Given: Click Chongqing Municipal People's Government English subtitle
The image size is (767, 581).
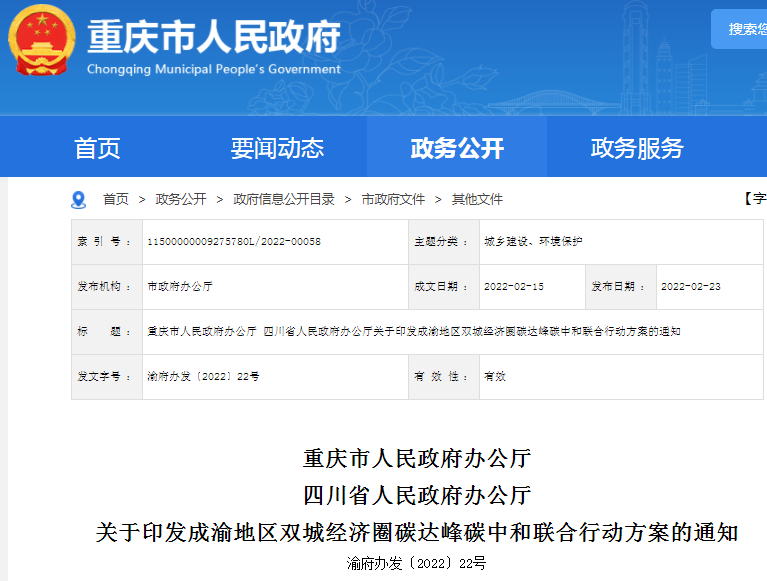Looking at the screenshot, I should pyautogui.click(x=214, y=69).
